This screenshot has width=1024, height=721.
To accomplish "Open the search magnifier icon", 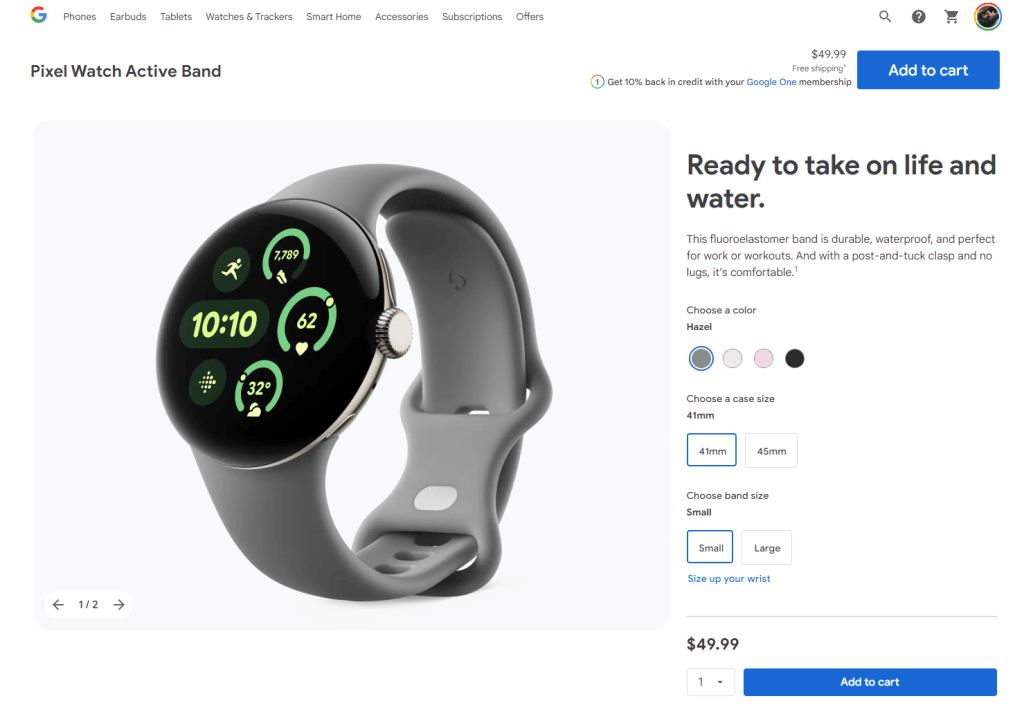I will point(885,16).
